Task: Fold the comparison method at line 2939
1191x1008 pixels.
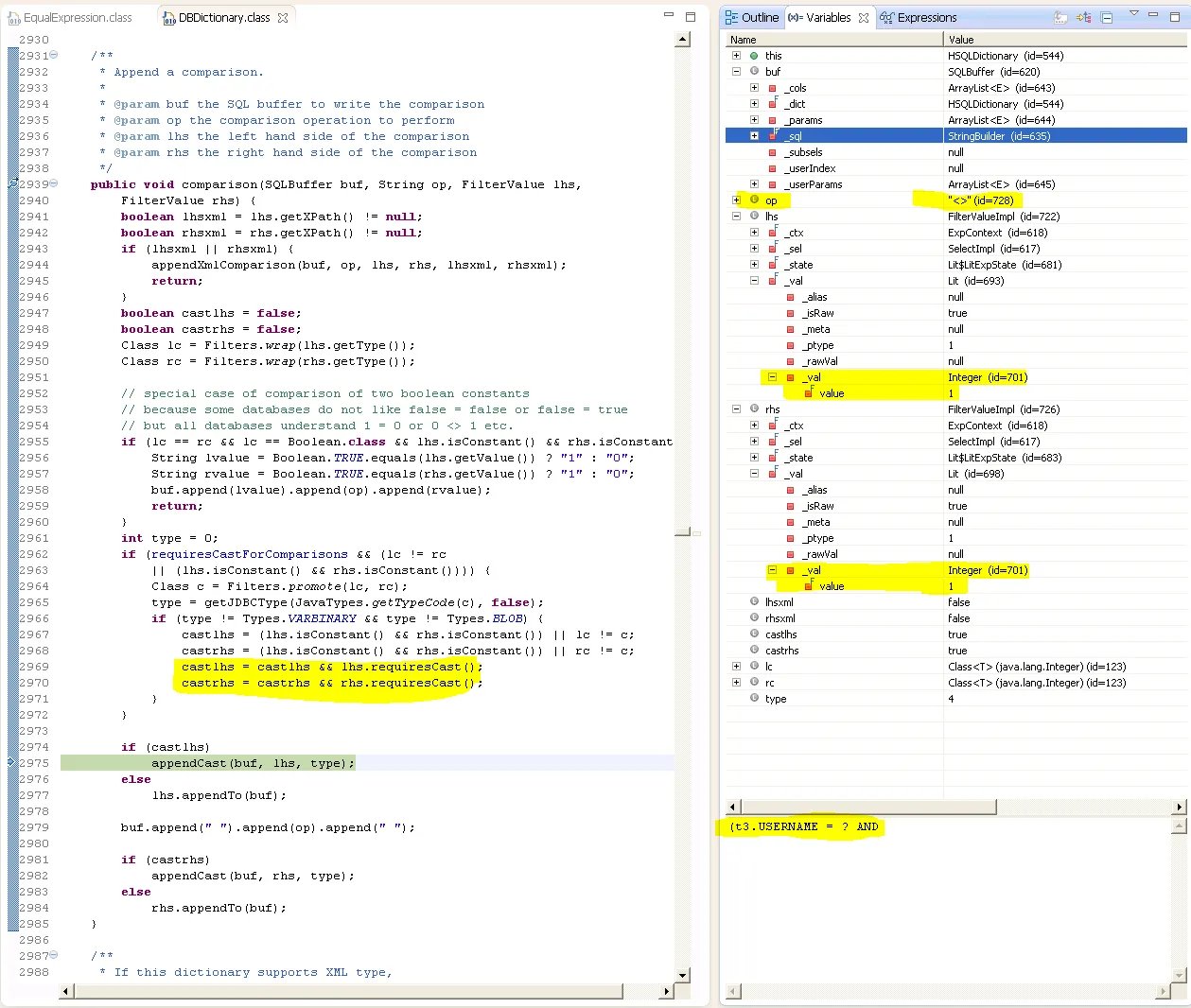Action: (x=54, y=184)
